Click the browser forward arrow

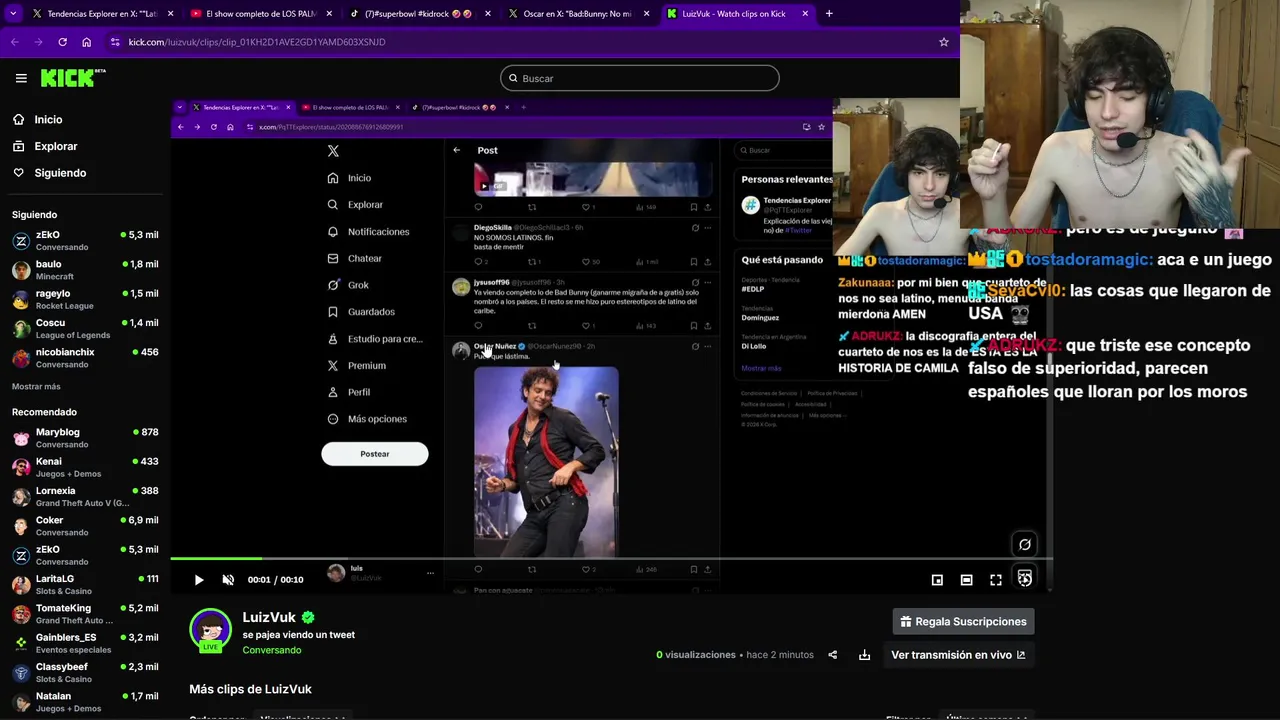[x=38, y=42]
